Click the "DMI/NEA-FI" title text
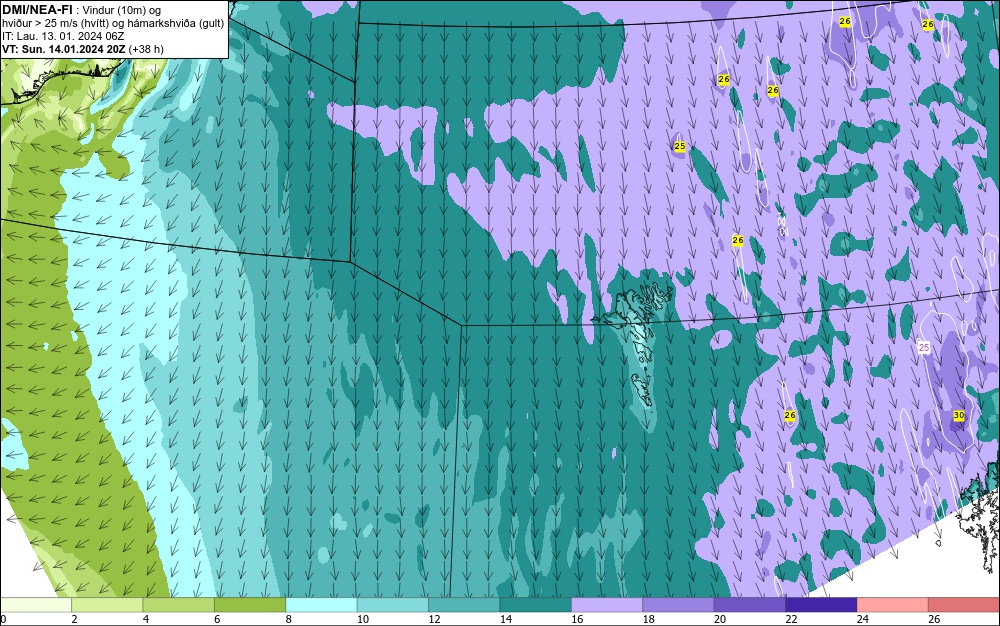Image resolution: width=1000 pixels, height=626 pixels. click(x=37, y=9)
